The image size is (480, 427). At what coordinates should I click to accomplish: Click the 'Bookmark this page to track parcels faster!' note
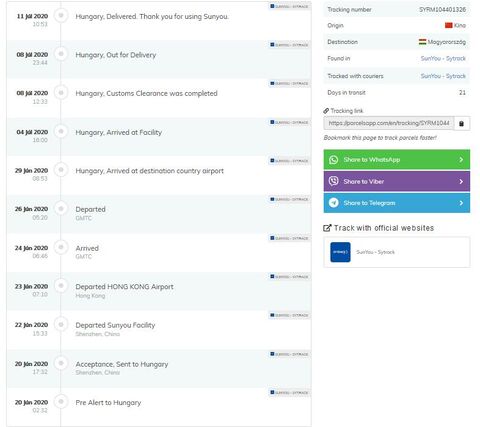coord(380,138)
